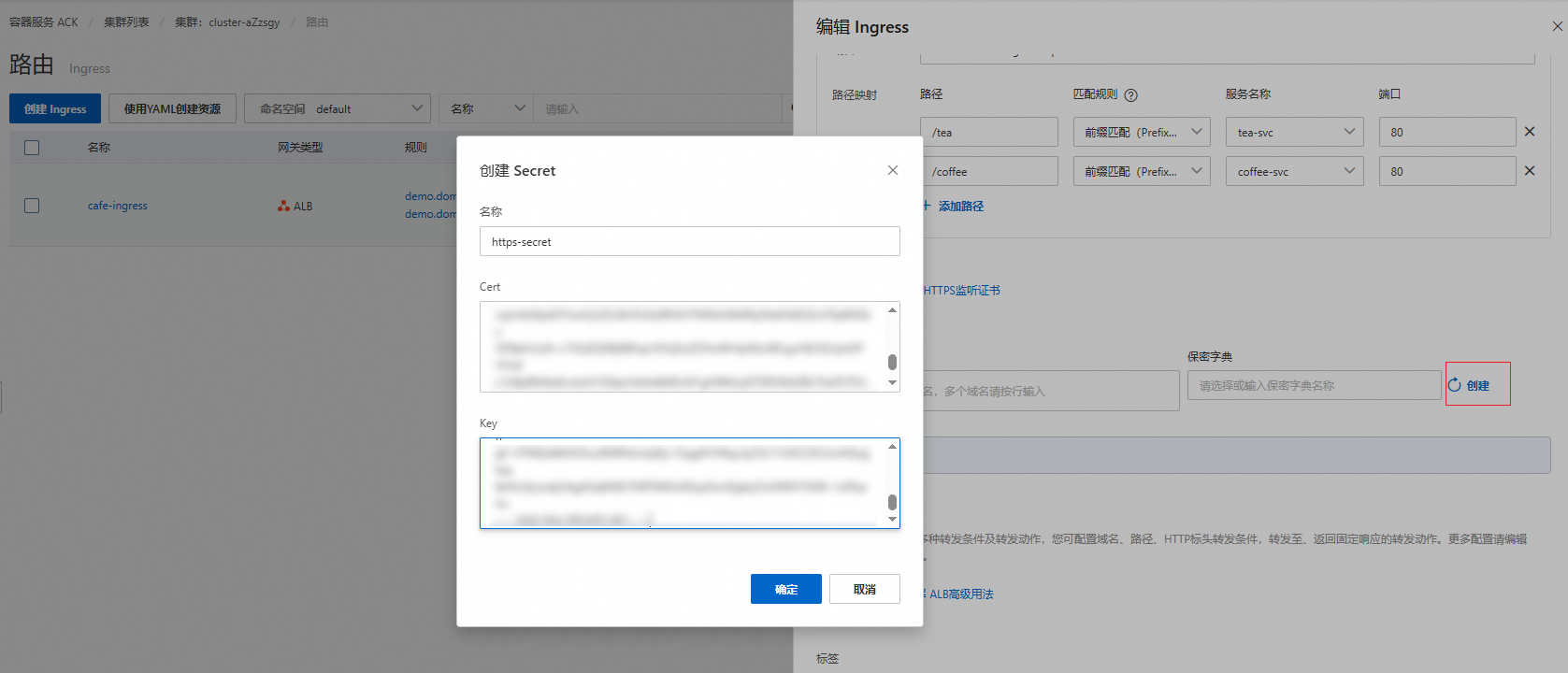Click the port field in tea-svc row

pyautogui.click(x=1447, y=132)
